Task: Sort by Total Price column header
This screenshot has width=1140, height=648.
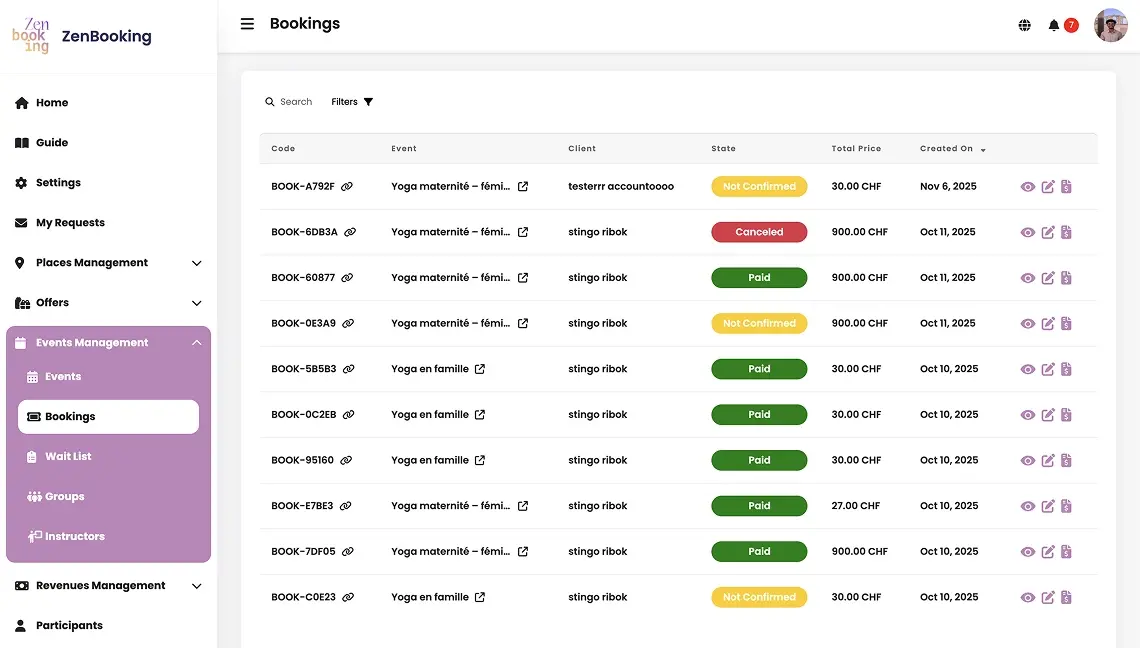Action: click(856, 148)
